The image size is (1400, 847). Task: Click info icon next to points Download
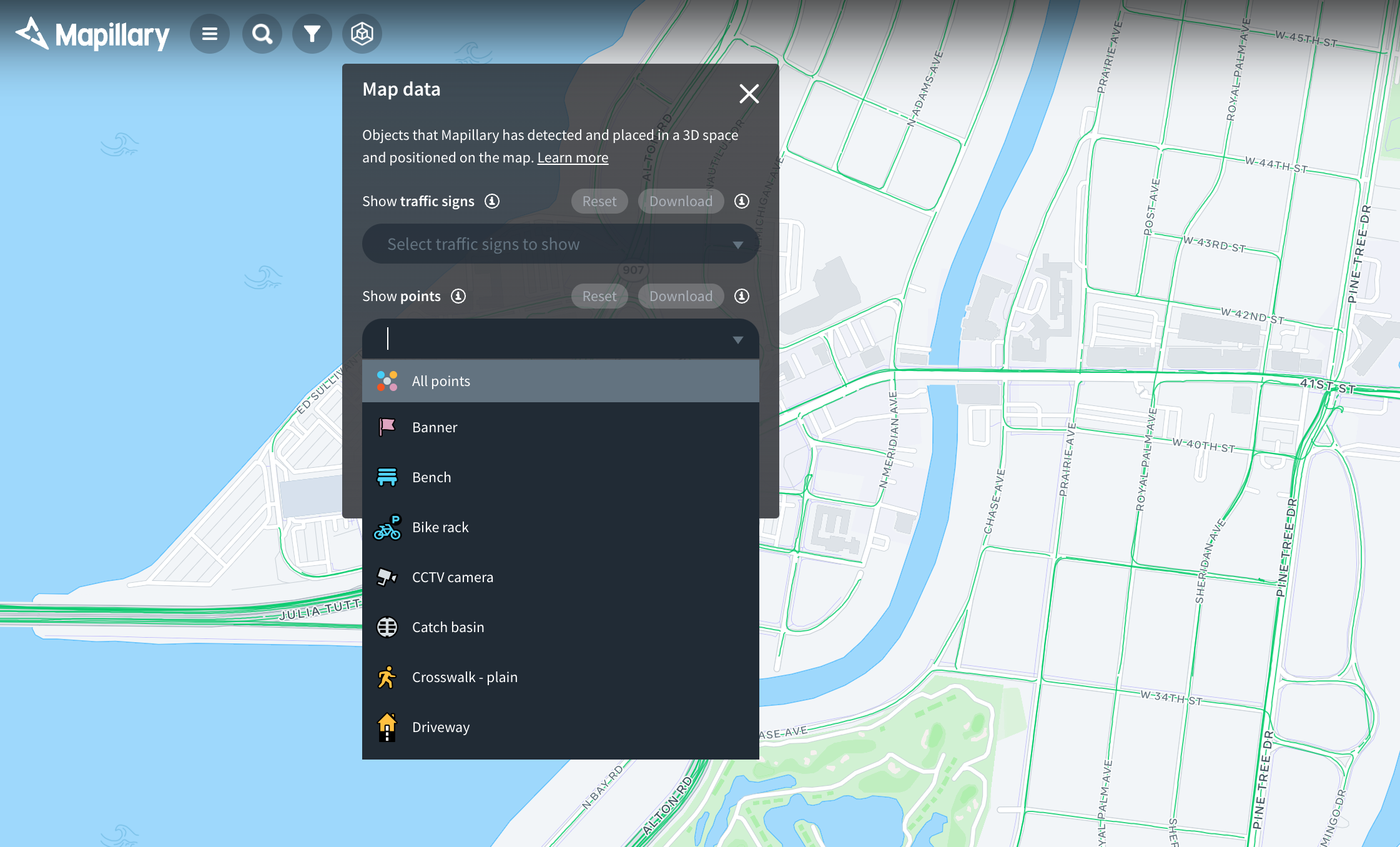tap(742, 296)
